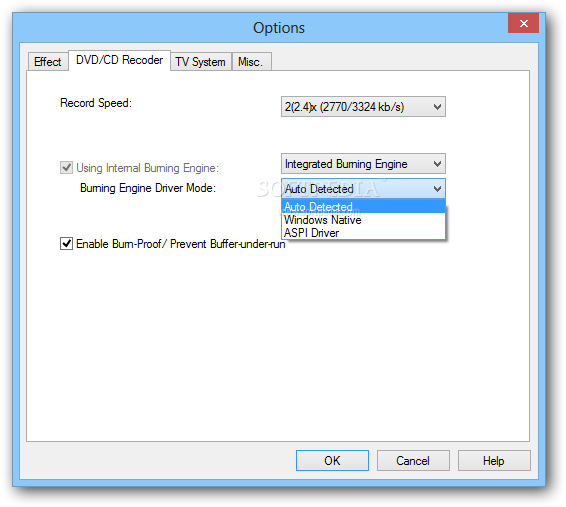Open the Record Speed dropdown
This screenshot has height=507, width=566.
(363, 106)
